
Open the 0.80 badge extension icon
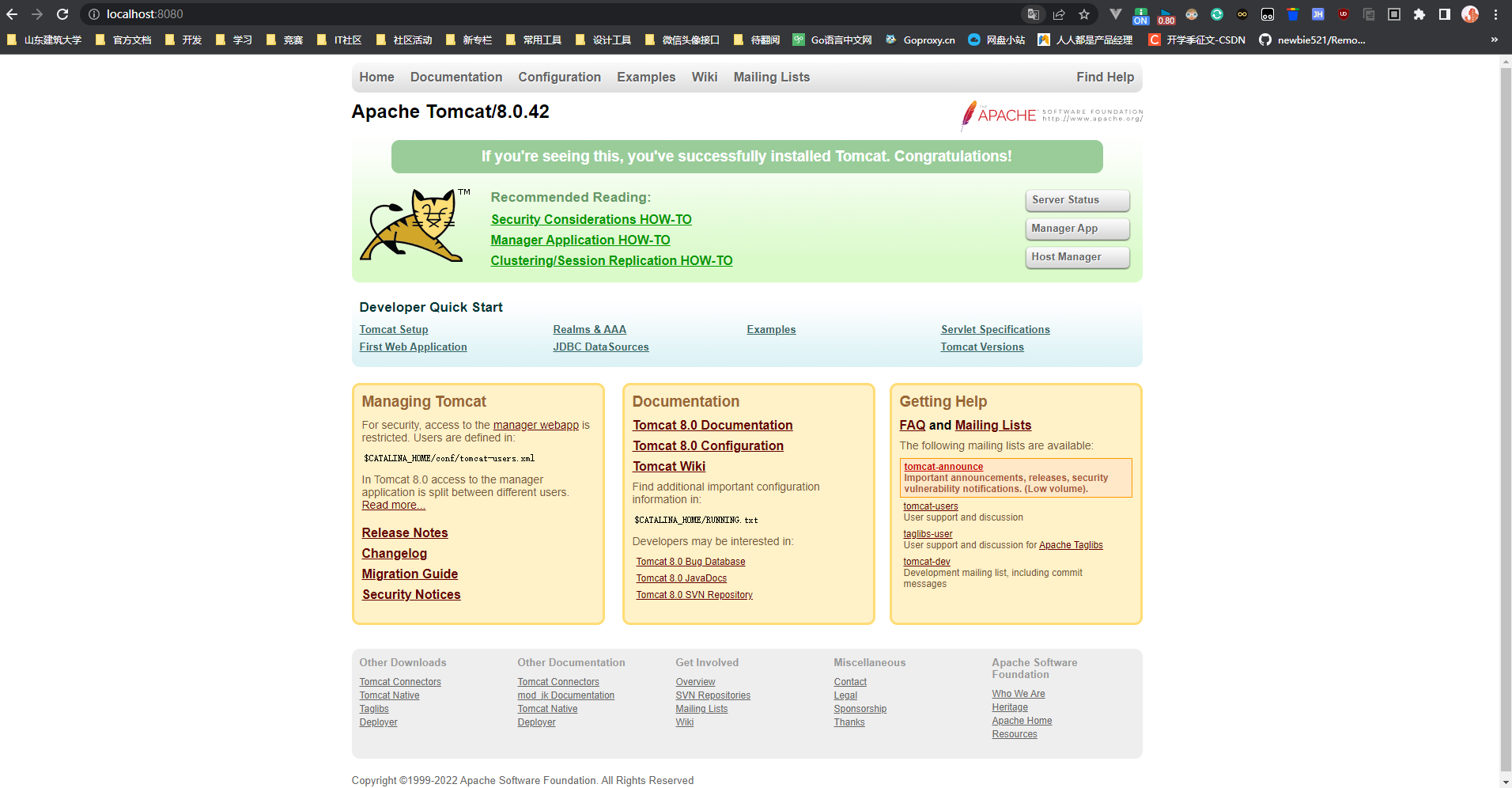pos(1166,16)
